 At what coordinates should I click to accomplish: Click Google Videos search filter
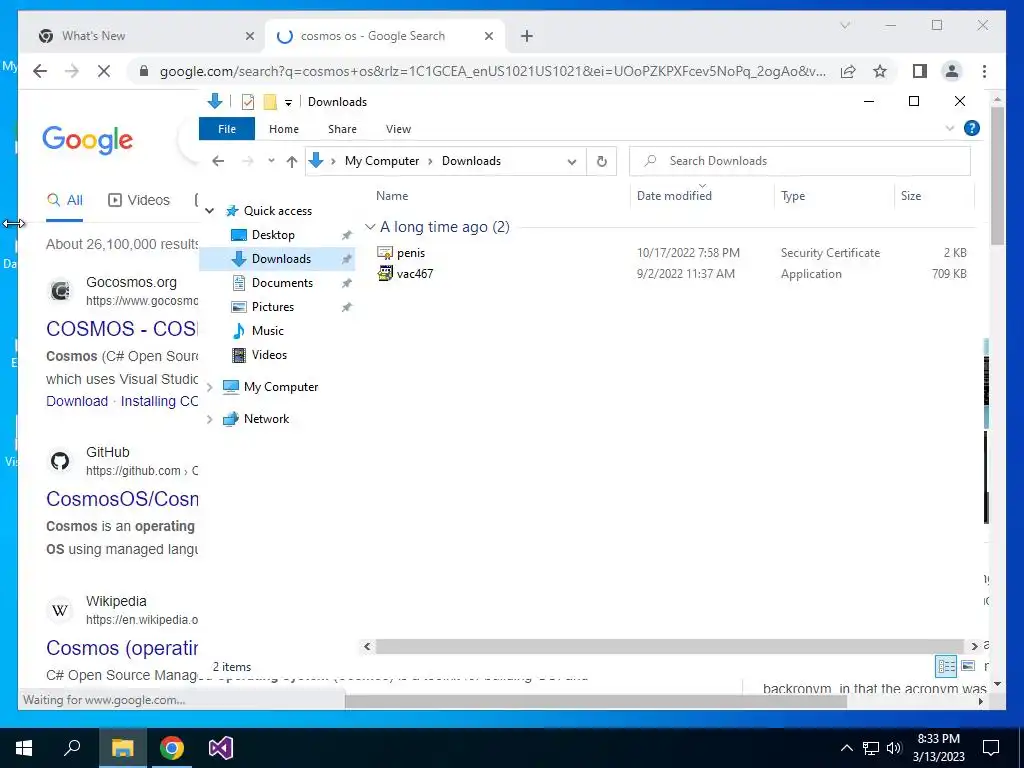(138, 200)
